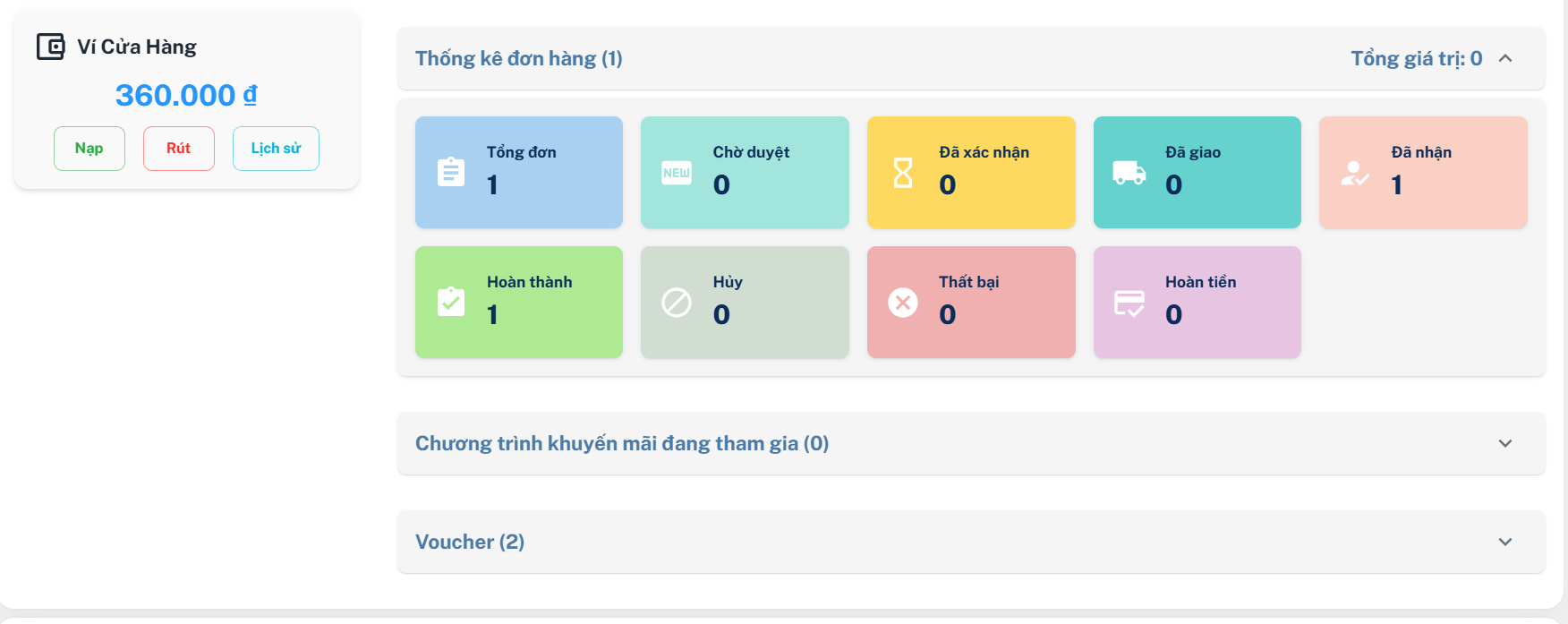Click the user check icon in Đã nhận
1568x624 pixels.
click(1355, 174)
